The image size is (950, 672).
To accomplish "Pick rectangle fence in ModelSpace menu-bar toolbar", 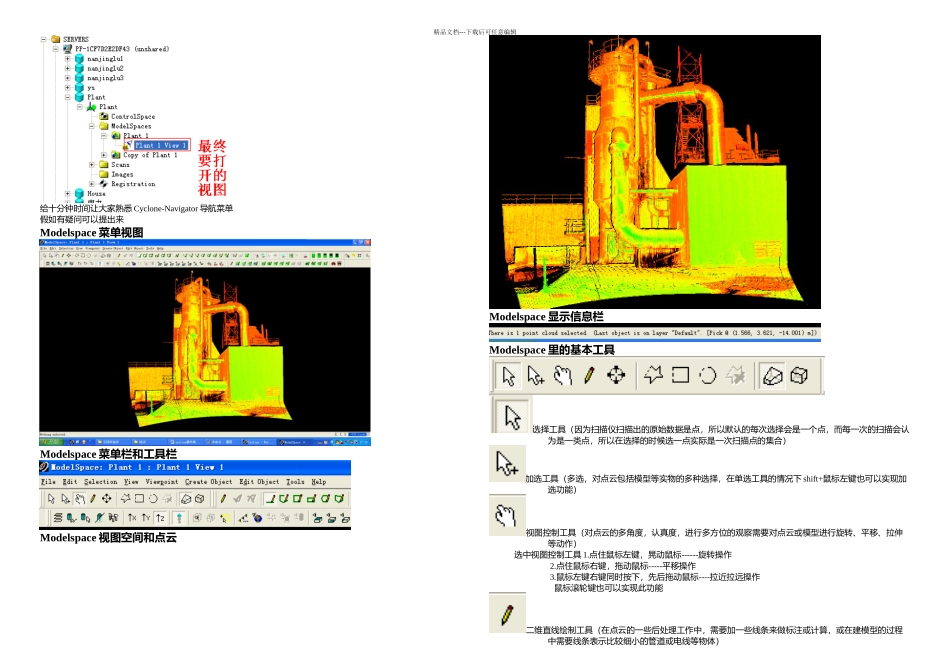I will pos(139,499).
